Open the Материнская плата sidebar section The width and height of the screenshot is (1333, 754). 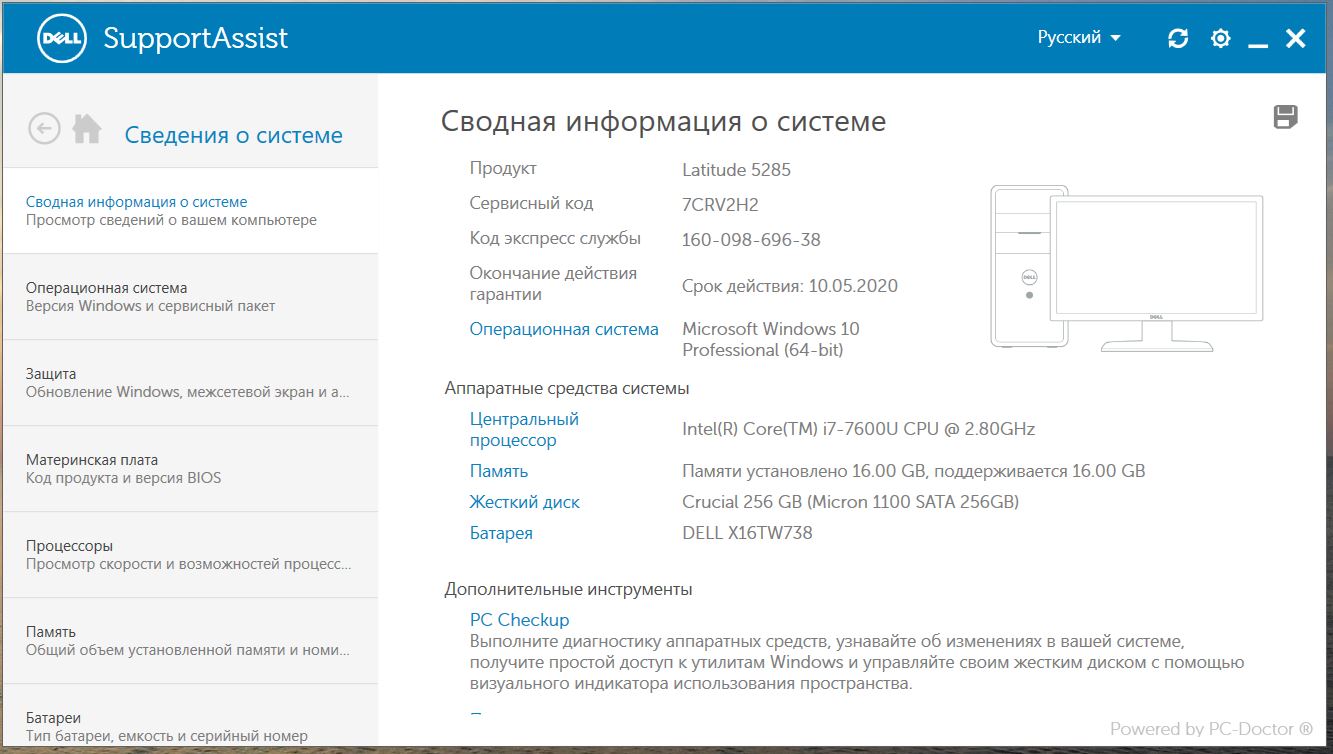pos(190,469)
